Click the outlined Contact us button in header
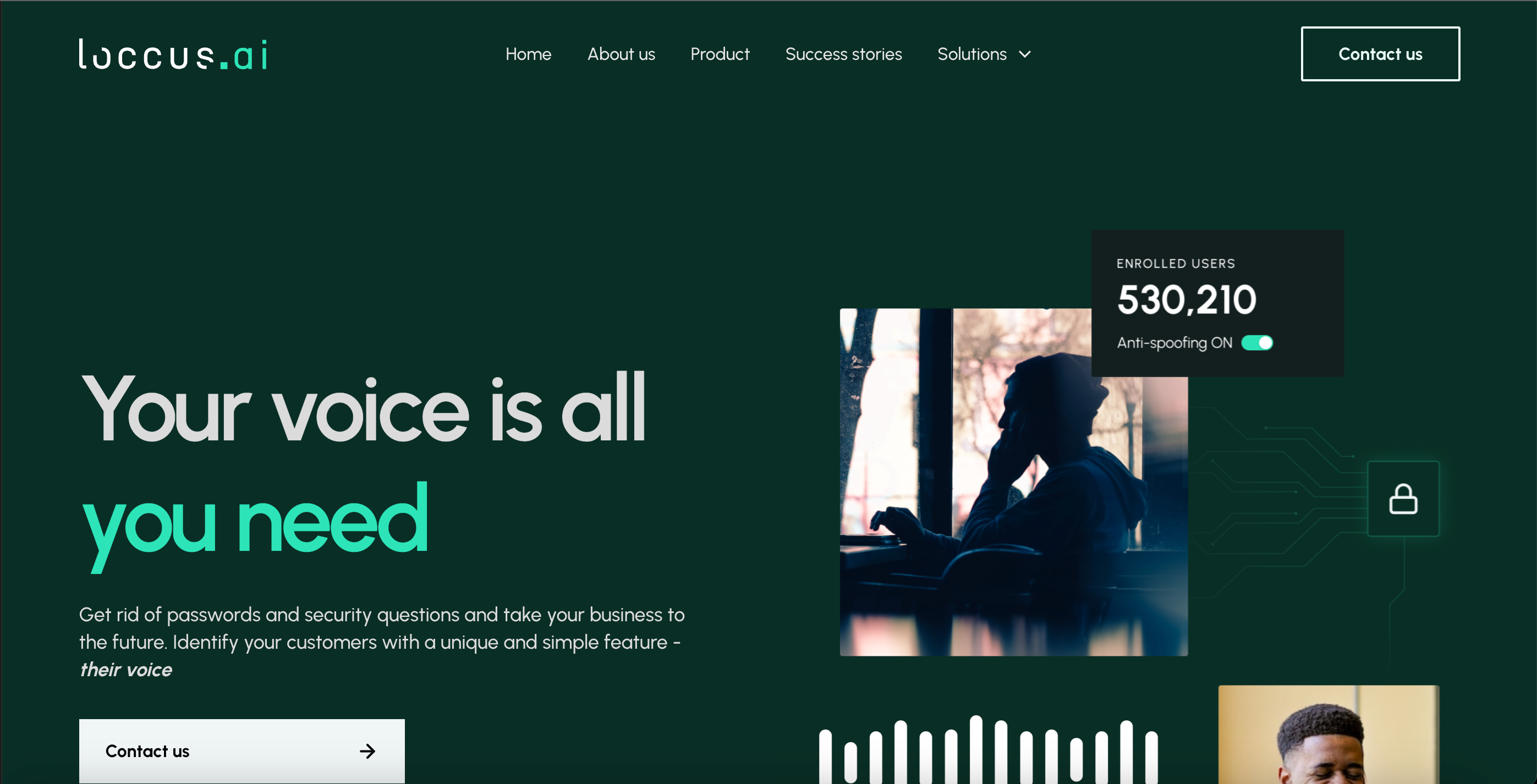Image resolution: width=1537 pixels, height=784 pixels. click(x=1380, y=54)
